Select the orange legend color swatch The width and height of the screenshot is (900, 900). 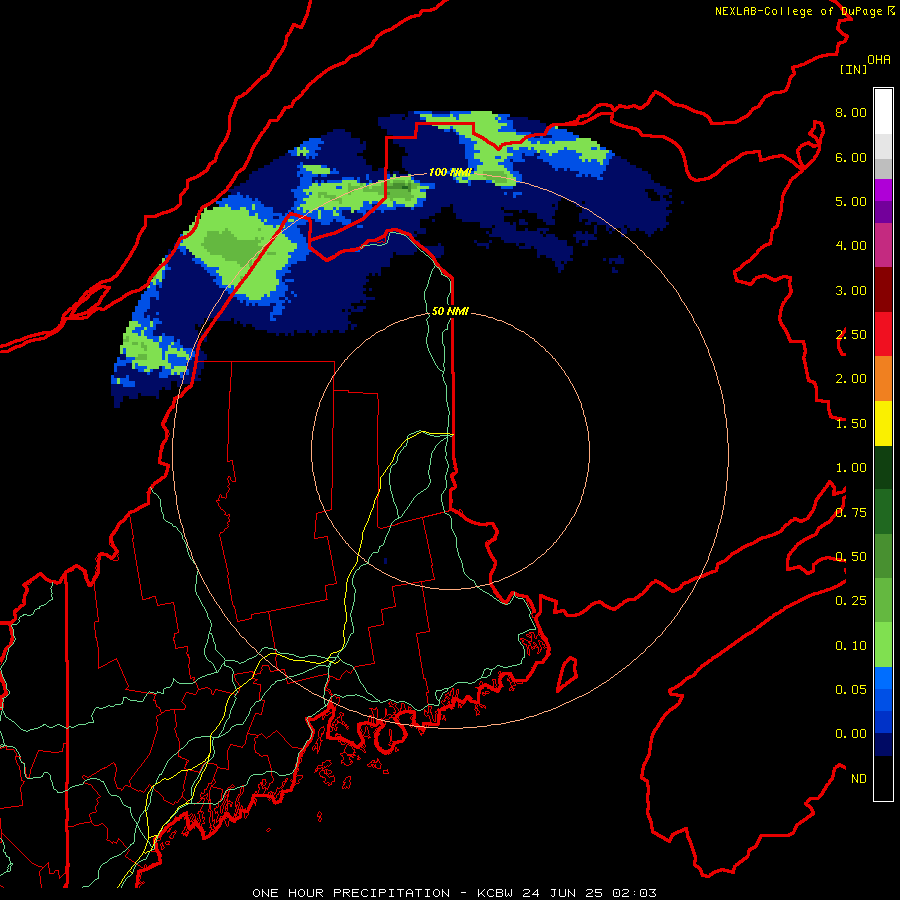pos(883,379)
